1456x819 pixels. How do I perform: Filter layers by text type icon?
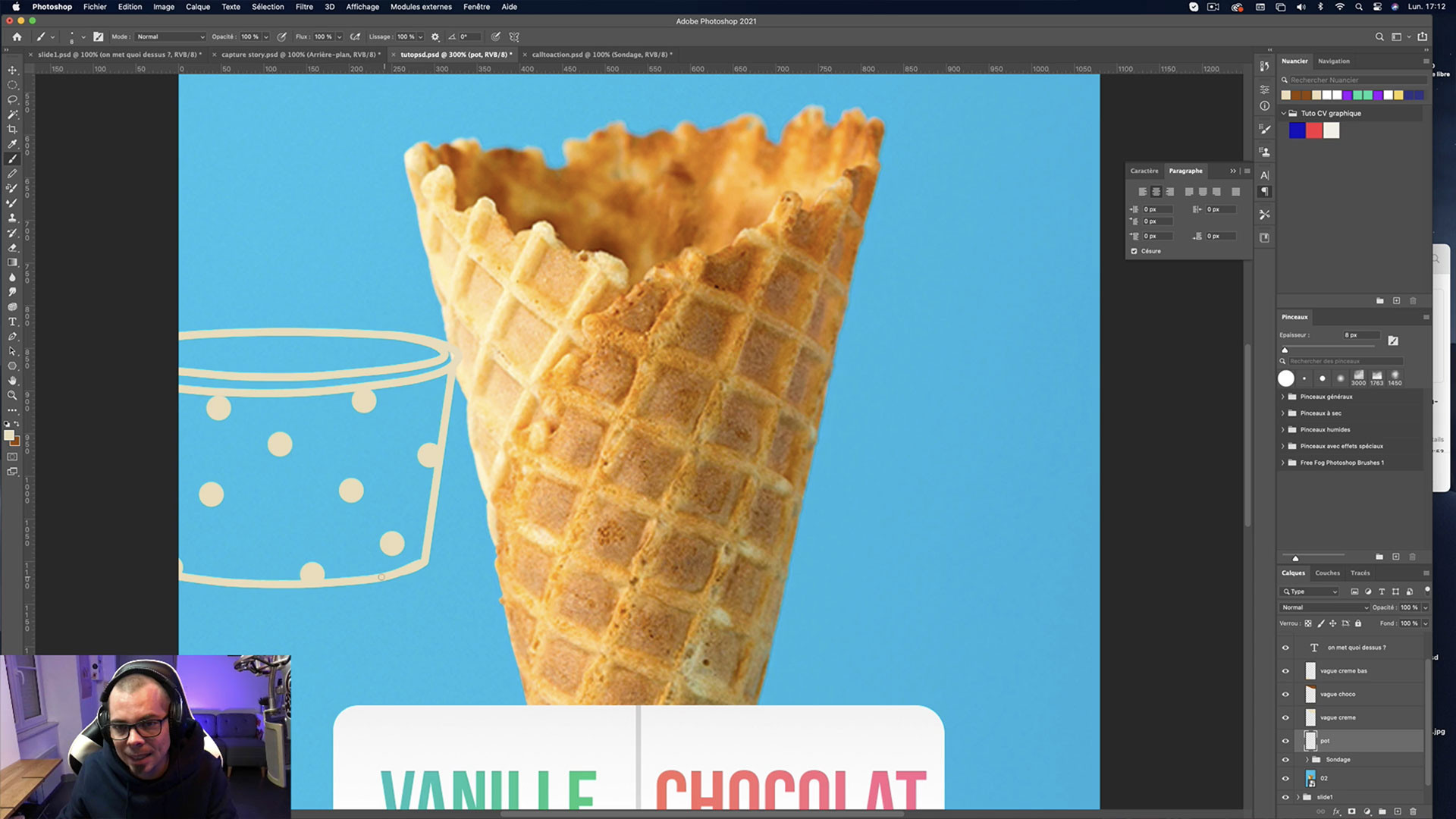coord(1382,591)
